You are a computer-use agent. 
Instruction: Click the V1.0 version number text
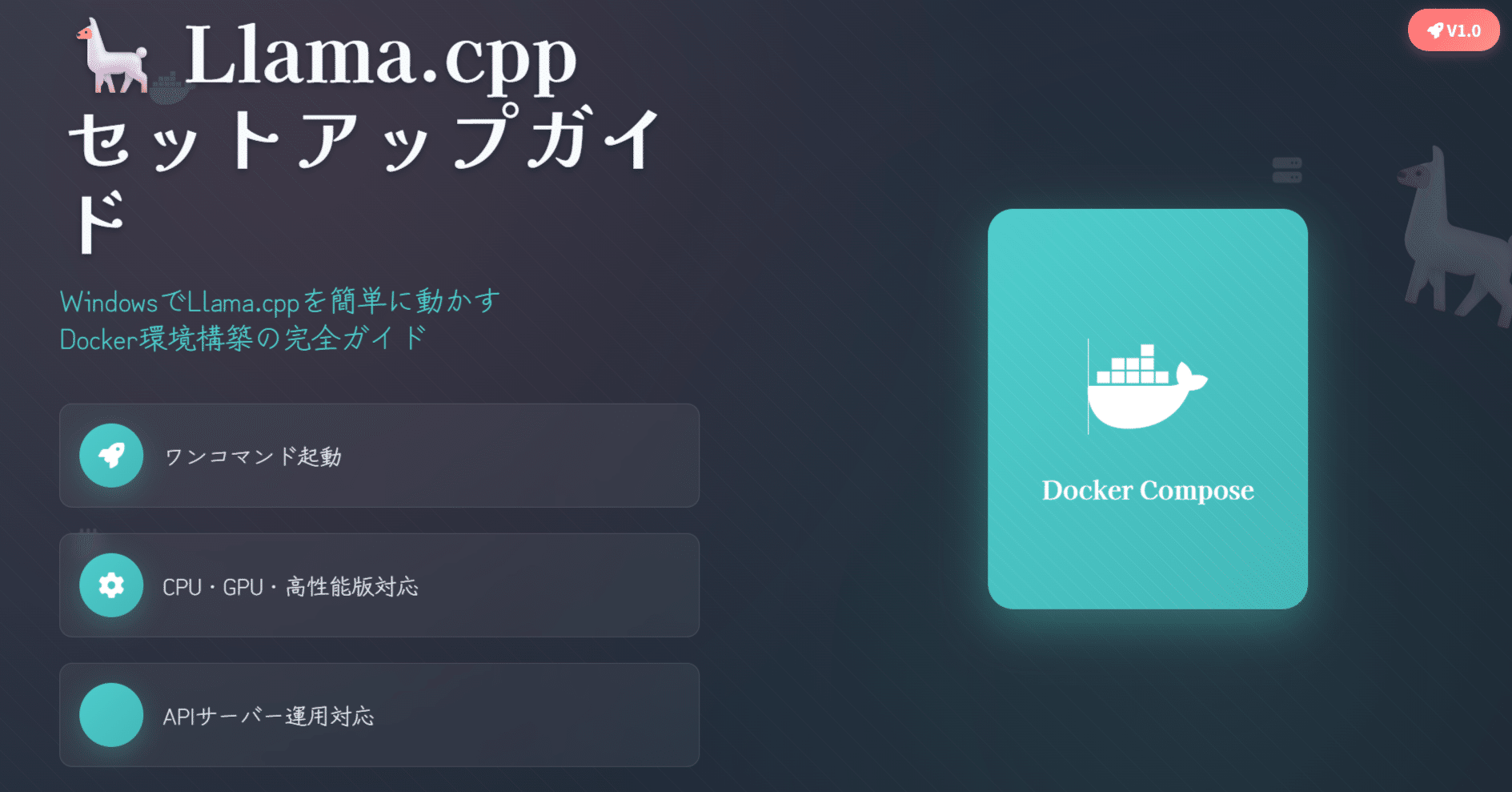pos(1464,30)
